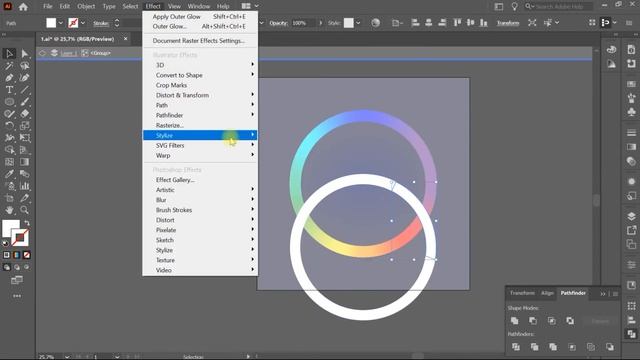Click the Stroke swatch in toolbar
640x360 pixels.
point(20,237)
